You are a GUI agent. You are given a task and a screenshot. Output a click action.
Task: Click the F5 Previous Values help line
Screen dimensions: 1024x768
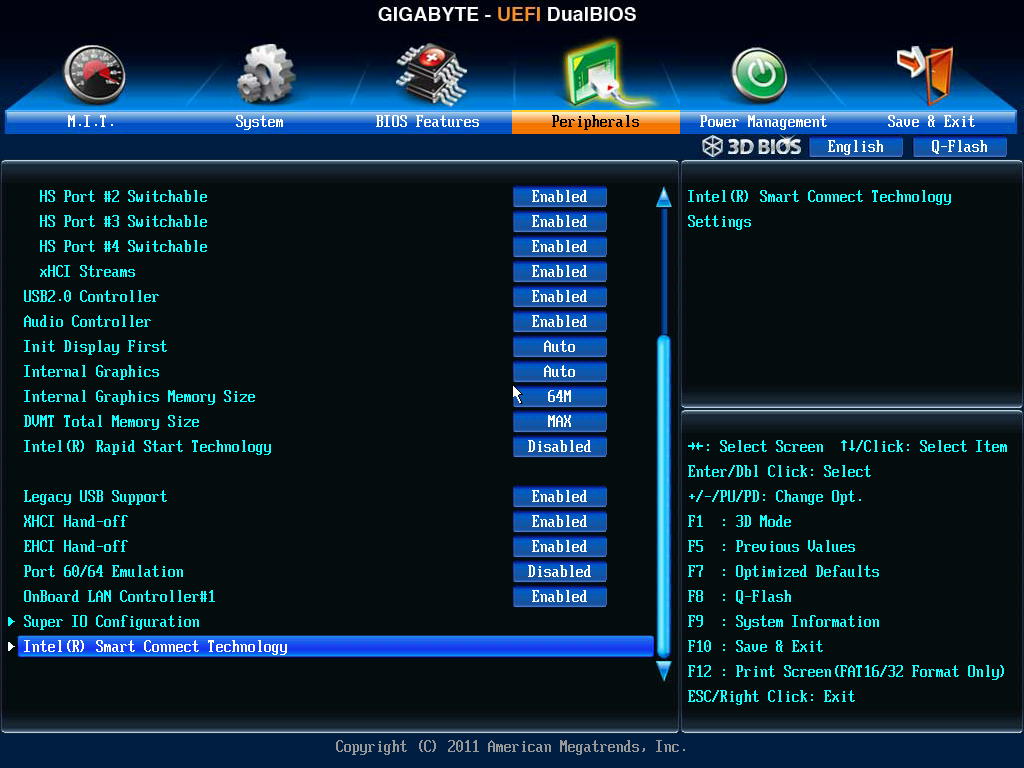point(771,547)
